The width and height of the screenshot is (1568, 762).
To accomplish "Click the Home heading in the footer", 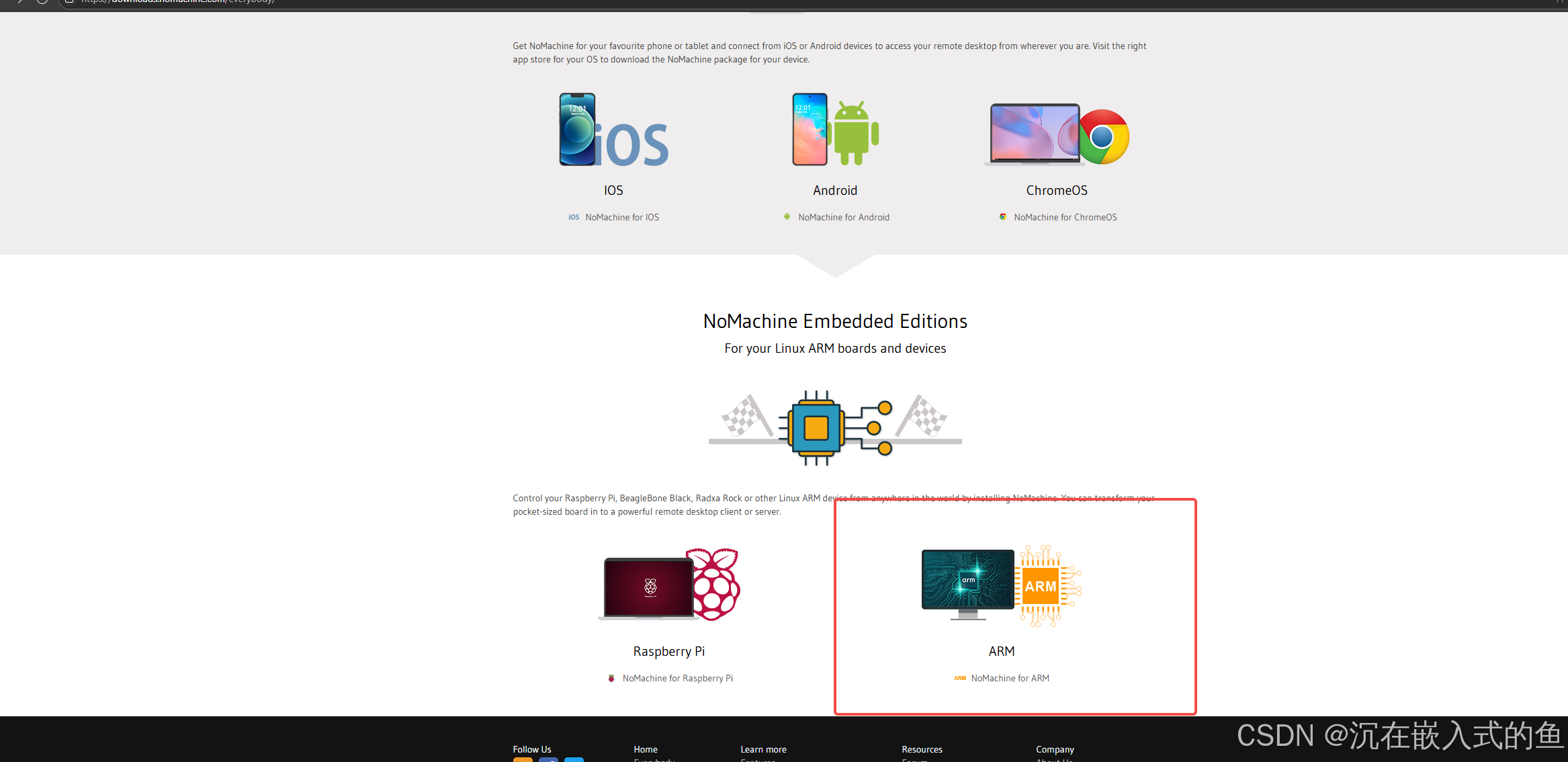I will pos(646,749).
